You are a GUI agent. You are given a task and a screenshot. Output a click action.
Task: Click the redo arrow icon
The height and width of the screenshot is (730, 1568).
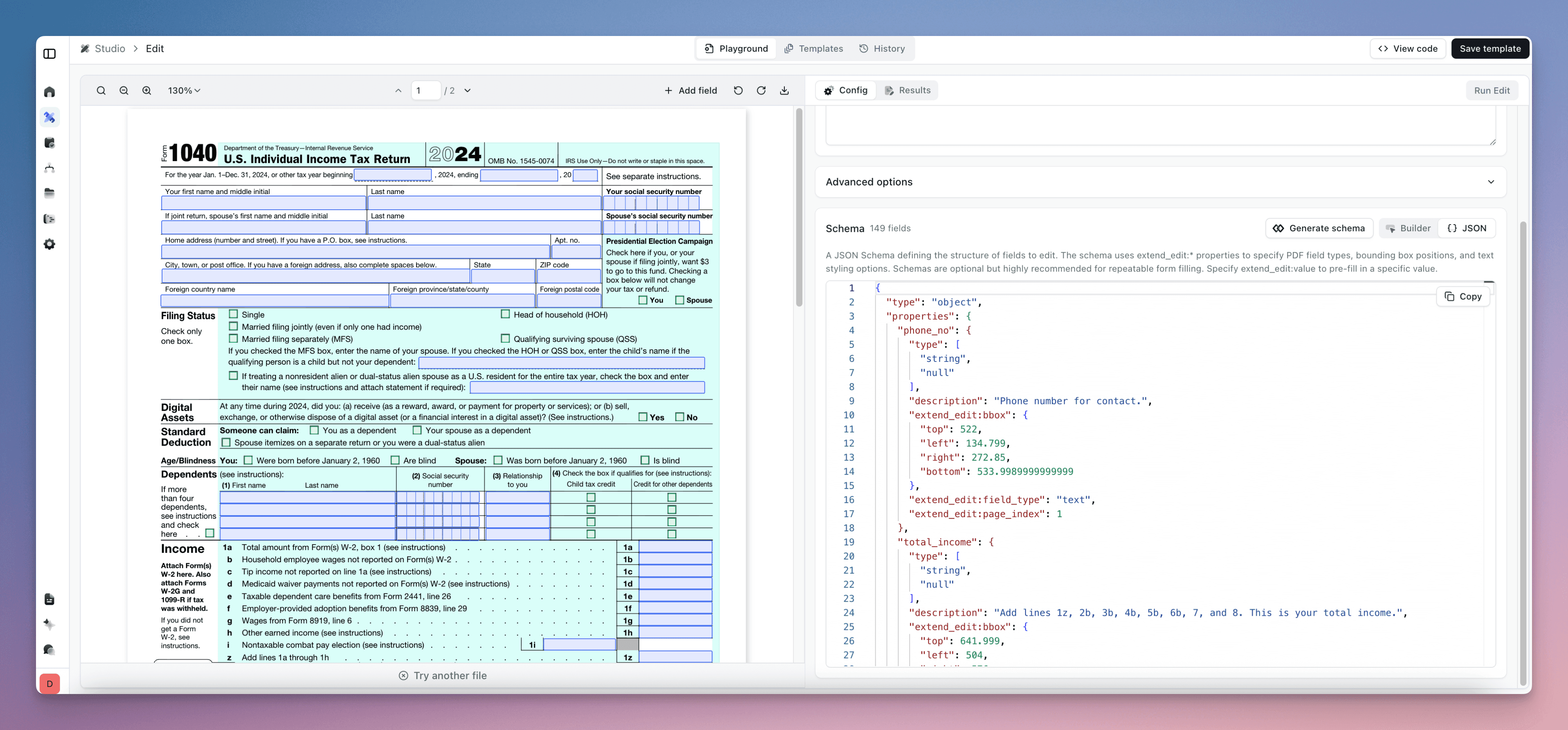[761, 91]
